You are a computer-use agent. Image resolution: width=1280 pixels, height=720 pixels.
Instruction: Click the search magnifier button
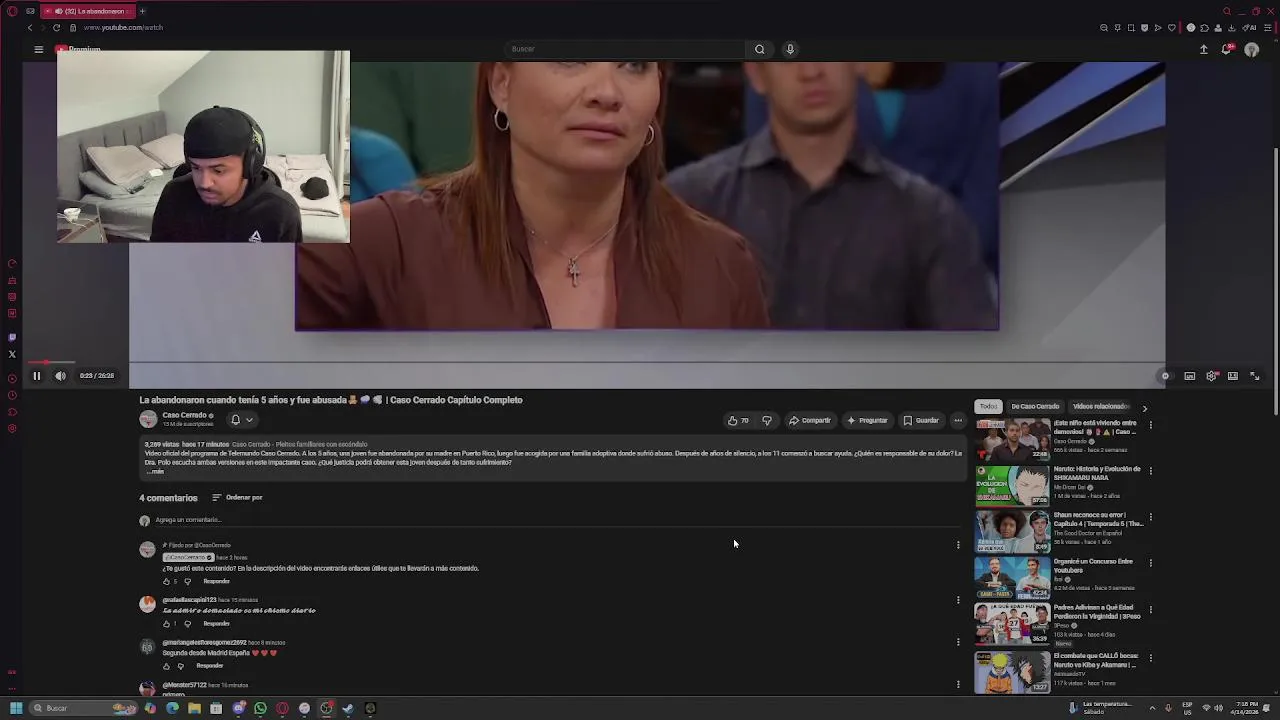click(x=760, y=49)
